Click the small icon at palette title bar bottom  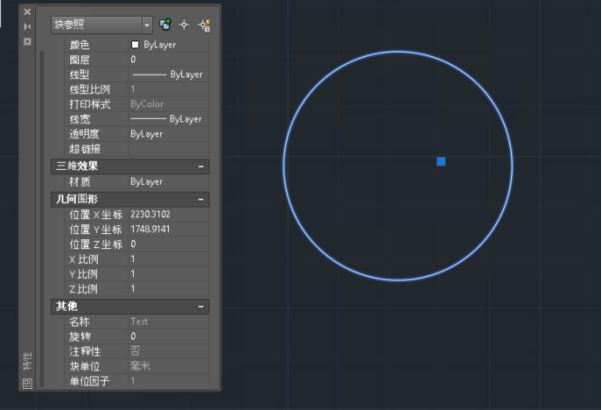coord(27,383)
